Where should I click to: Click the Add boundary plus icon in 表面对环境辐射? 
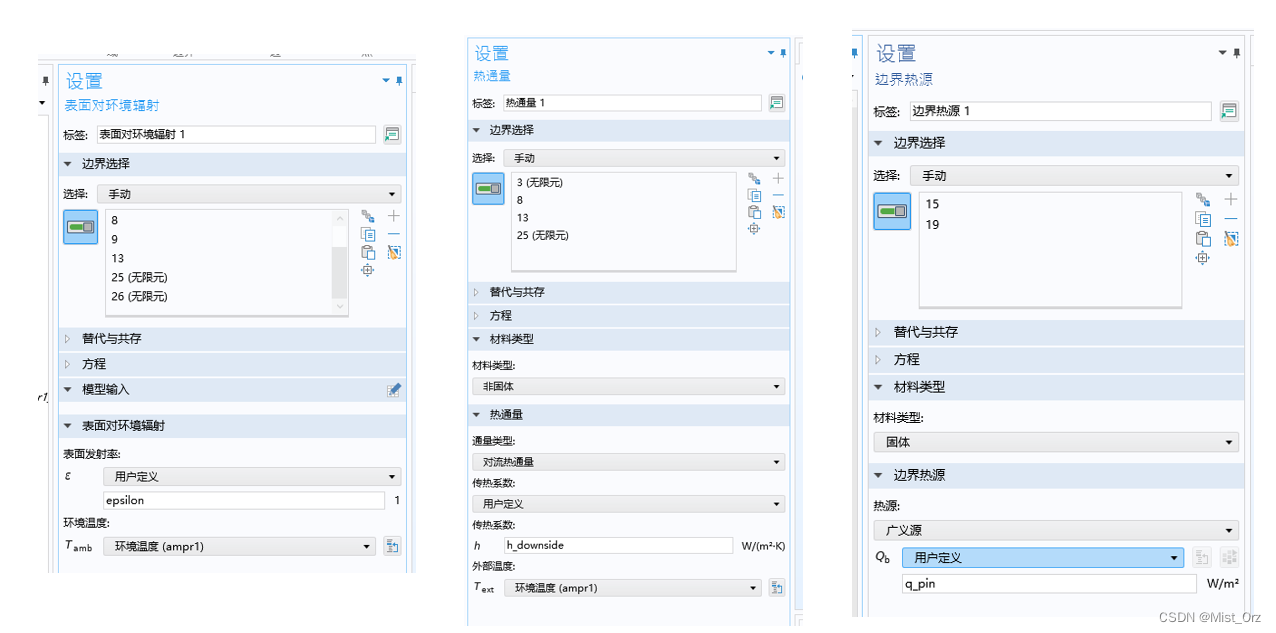[393, 216]
